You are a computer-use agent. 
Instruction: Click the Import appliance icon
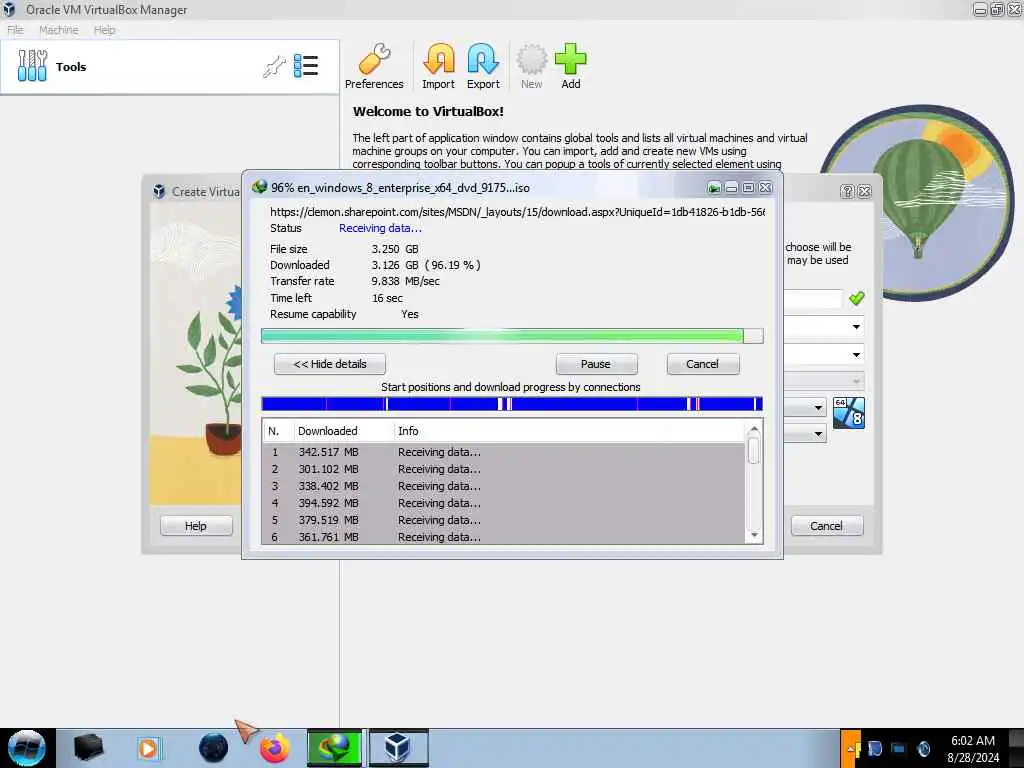438,66
